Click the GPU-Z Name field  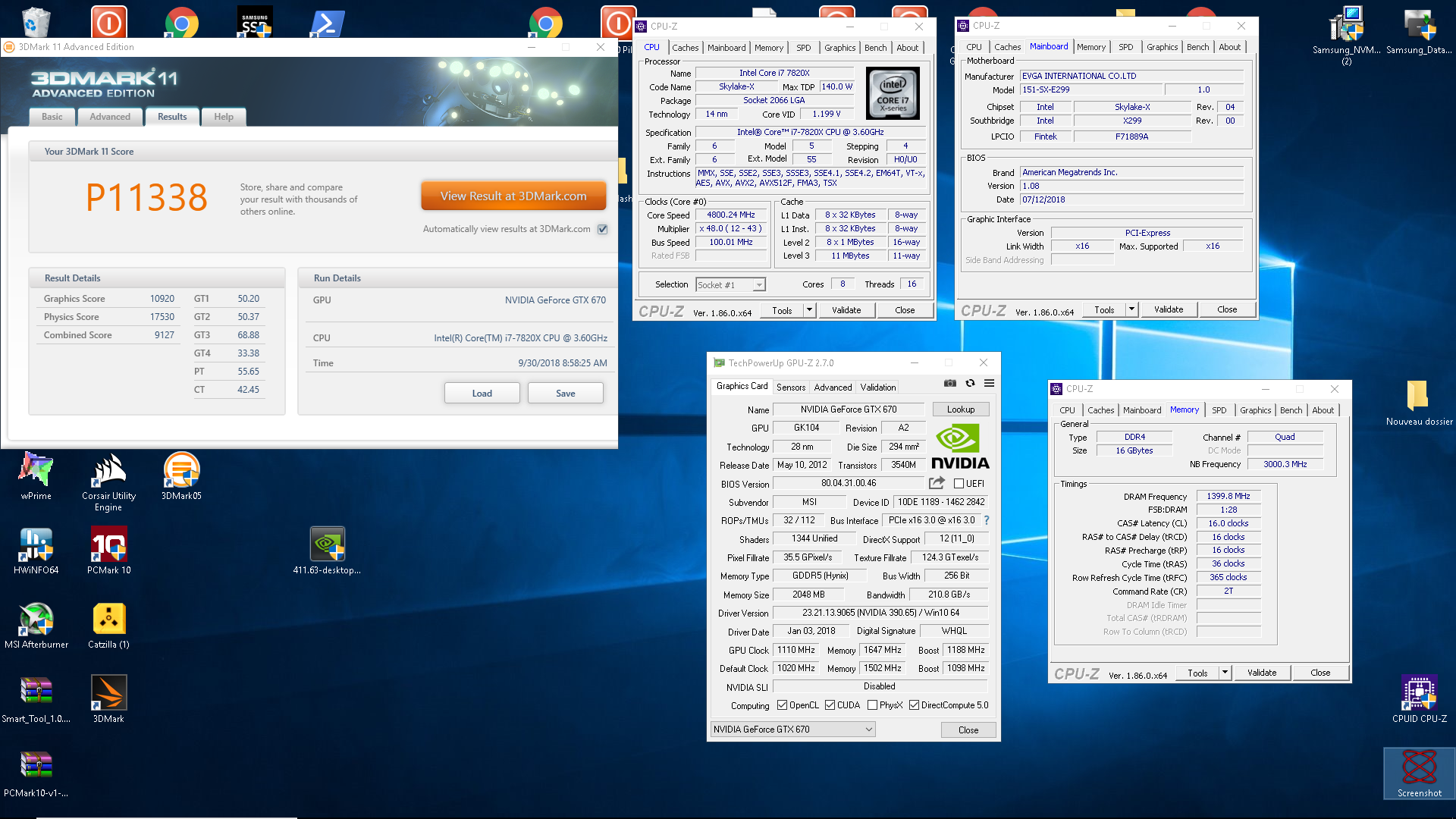coord(849,409)
